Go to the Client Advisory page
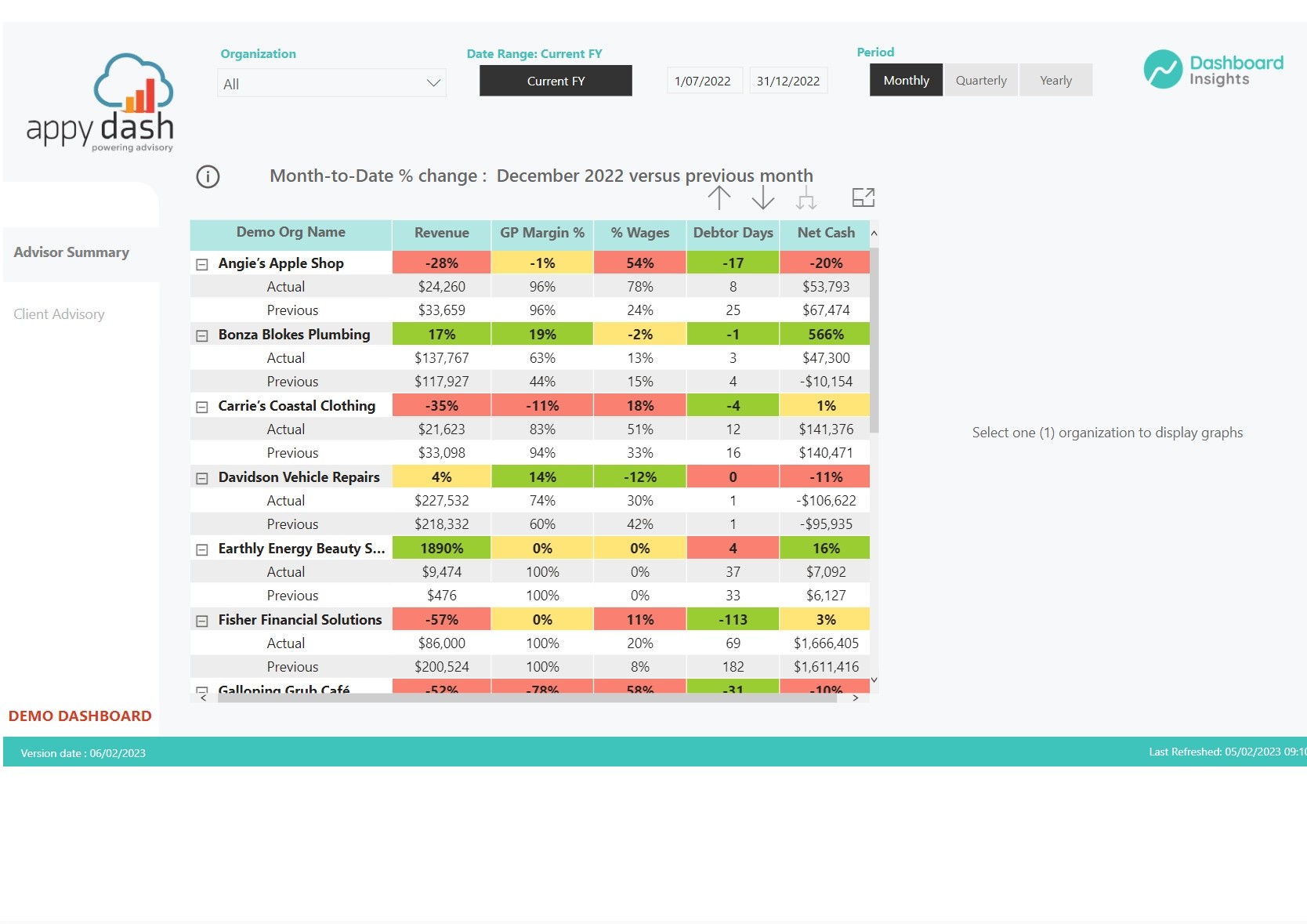Viewport: 1307px width, 924px height. [60, 314]
